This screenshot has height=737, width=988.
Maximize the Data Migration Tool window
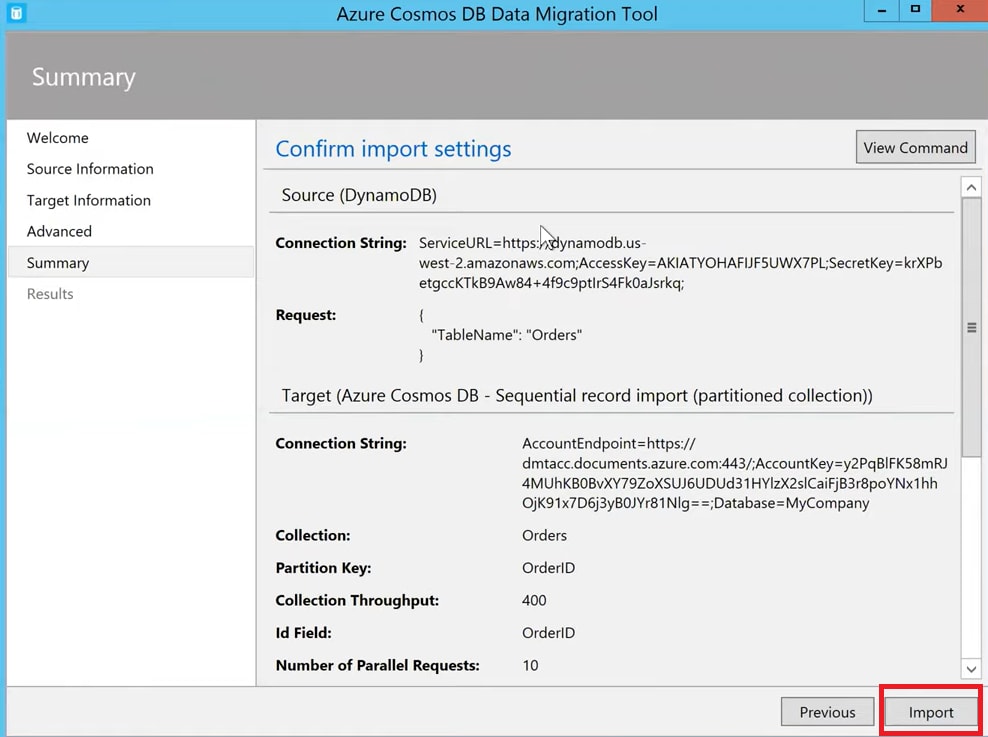click(916, 10)
